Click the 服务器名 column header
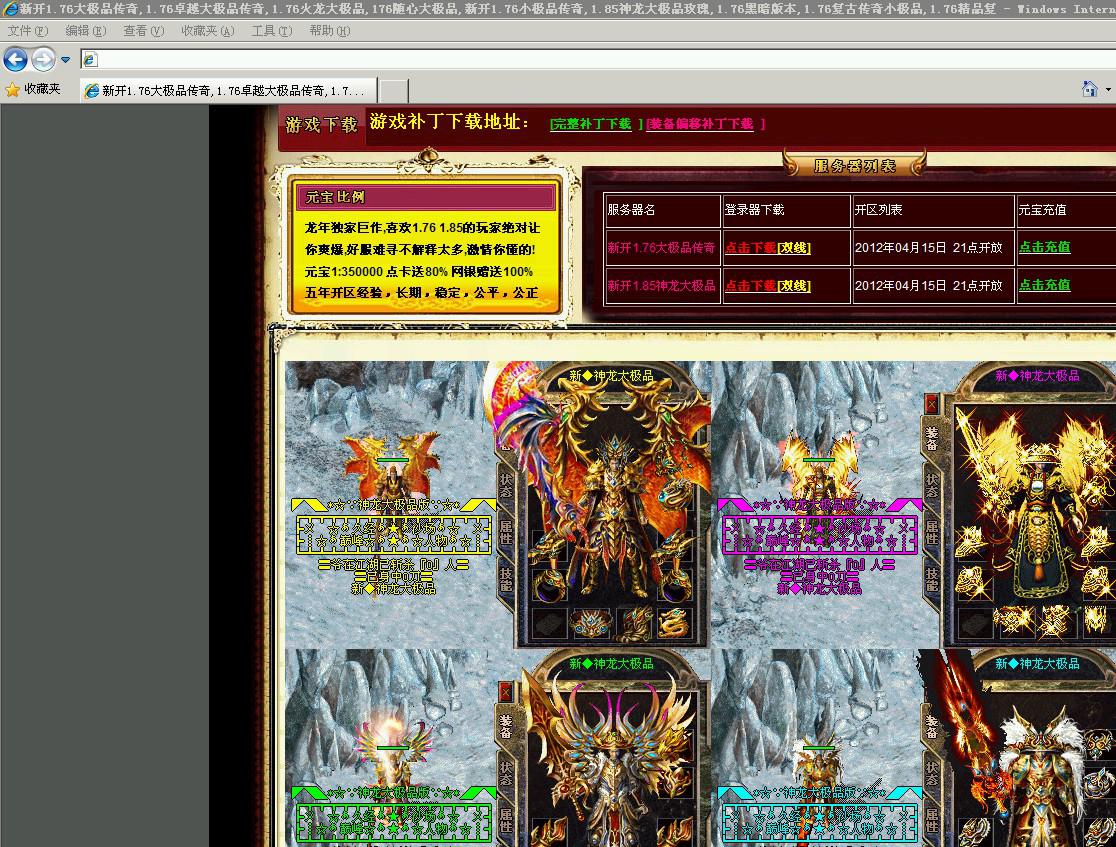The width and height of the screenshot is (1116, 847). click(x=631, y=210)
